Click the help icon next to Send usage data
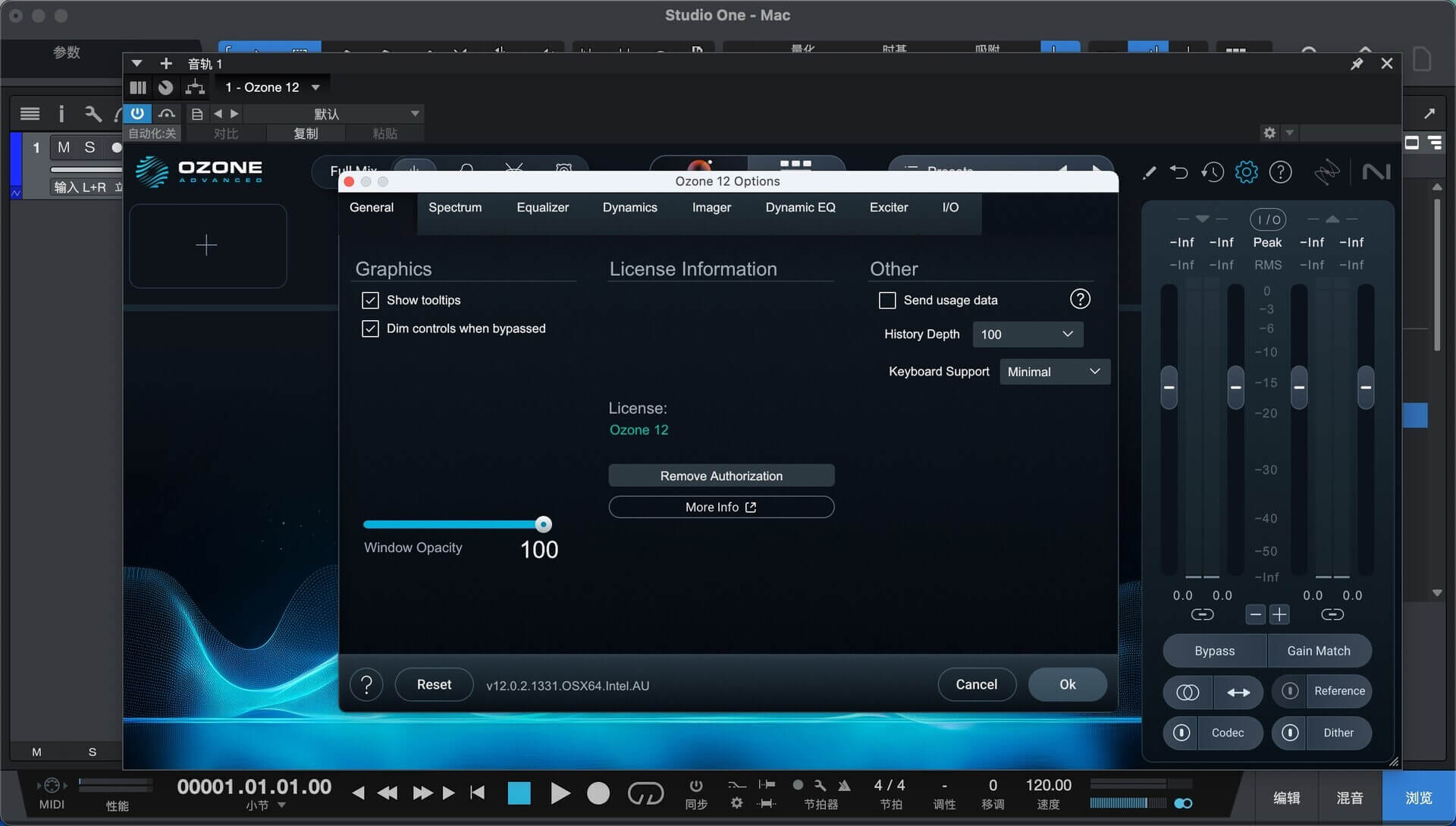 pos(1080,299)
